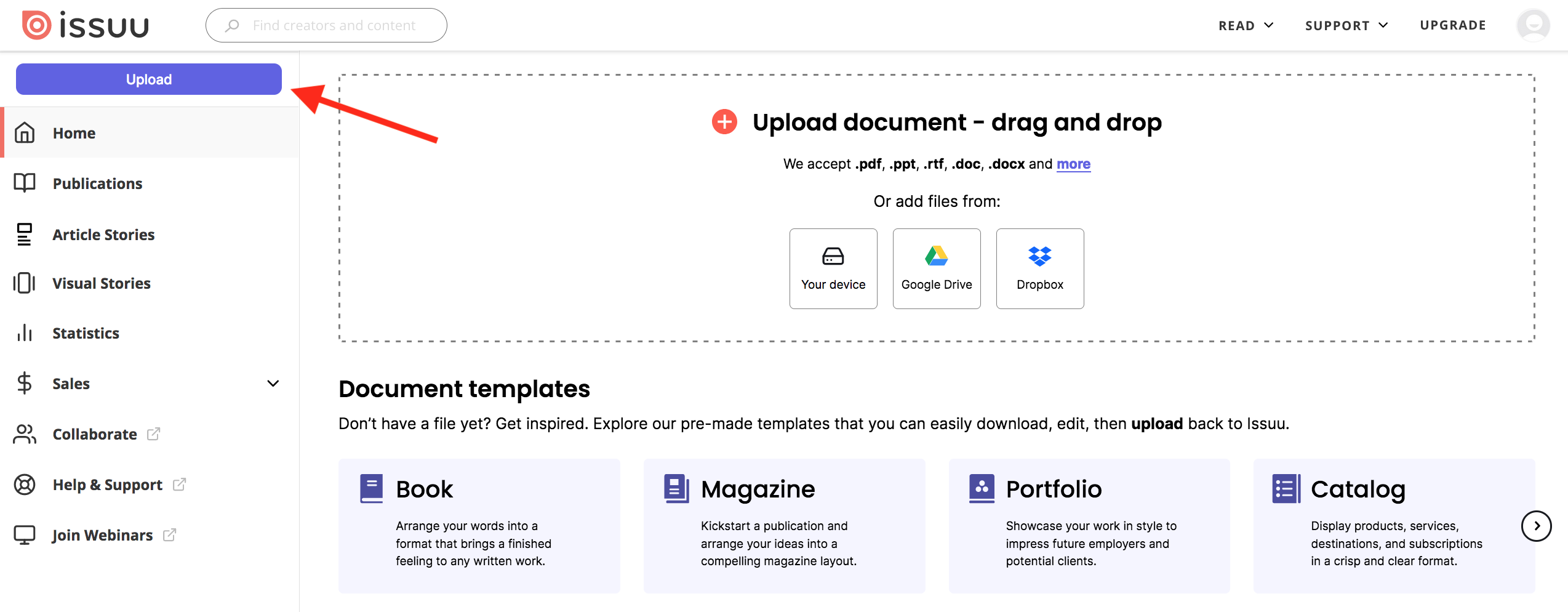Viewport: 1568px width, 612px height.
Task: Open the SUPPORT dropdown menu
Action: click(1346, 25)
